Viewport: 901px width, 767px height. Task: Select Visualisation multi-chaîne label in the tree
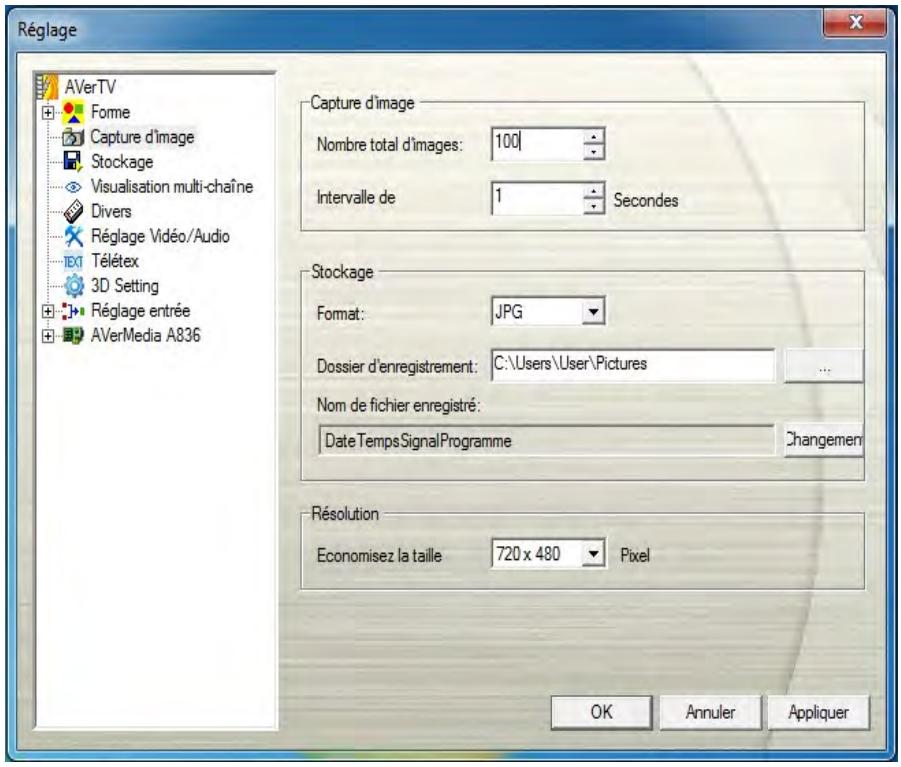pos(172,187)
